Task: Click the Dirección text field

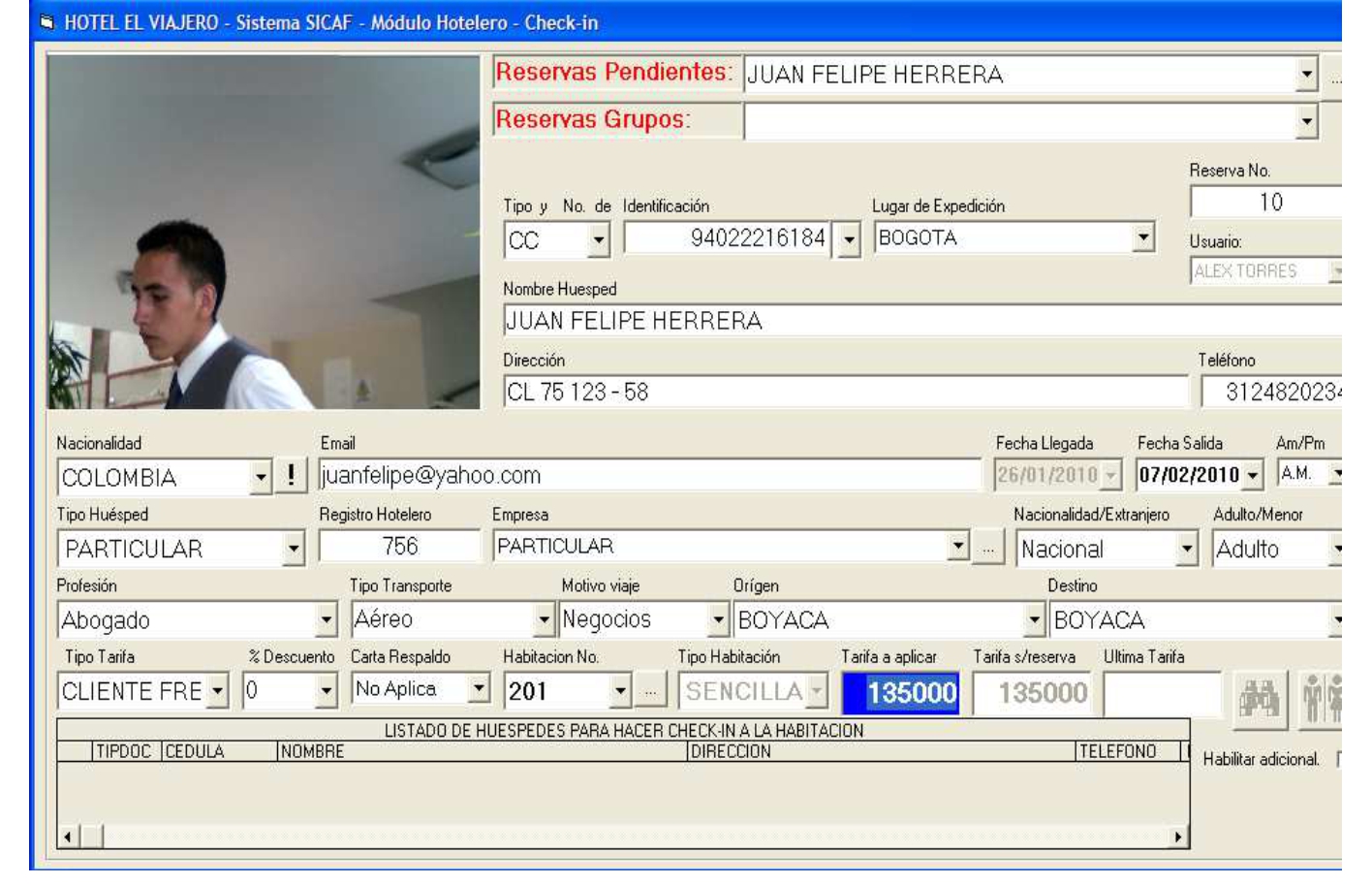Action: pos(843,393)
